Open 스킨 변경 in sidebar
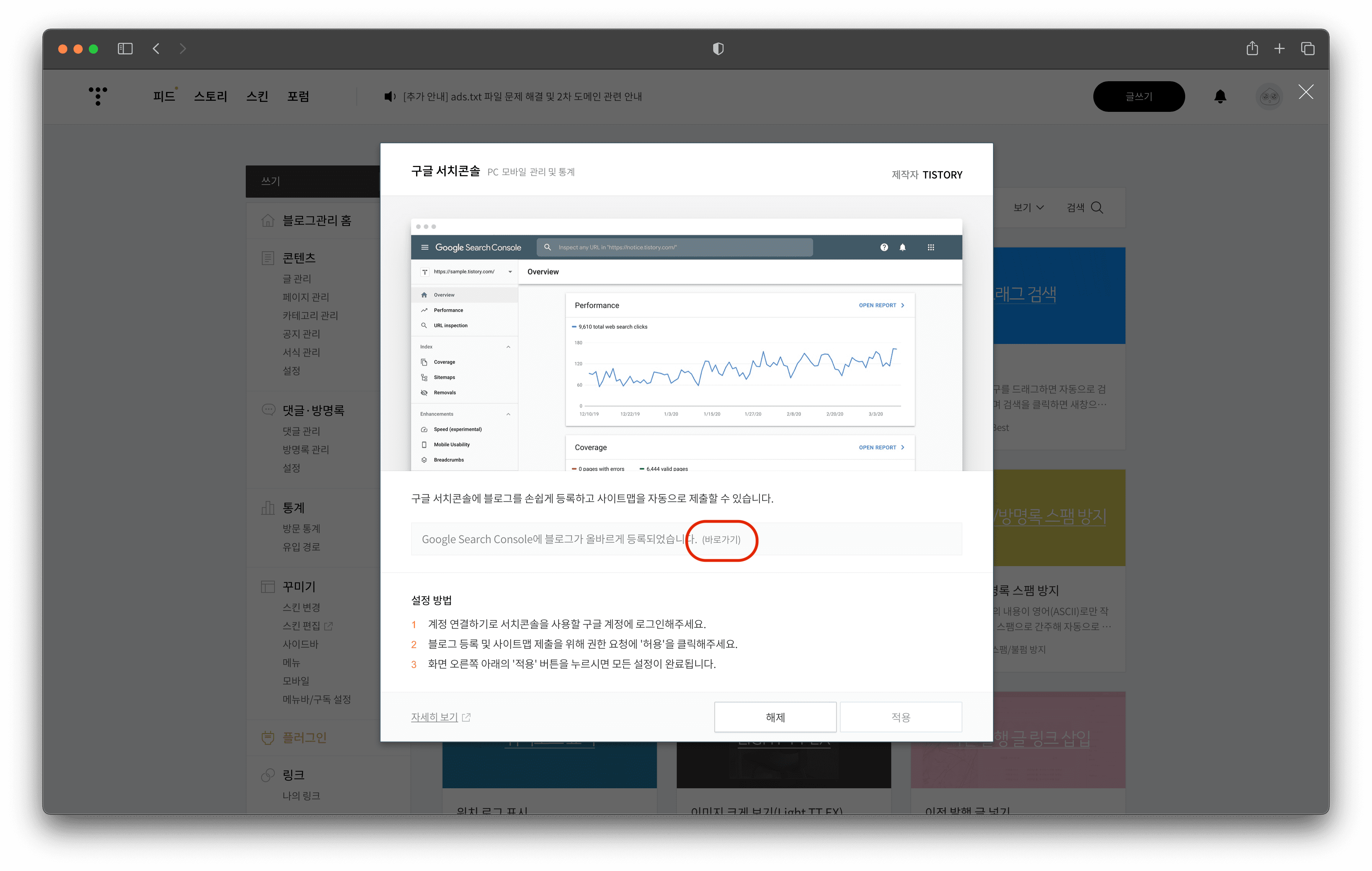1372x871 pixels. click(301, 607)
